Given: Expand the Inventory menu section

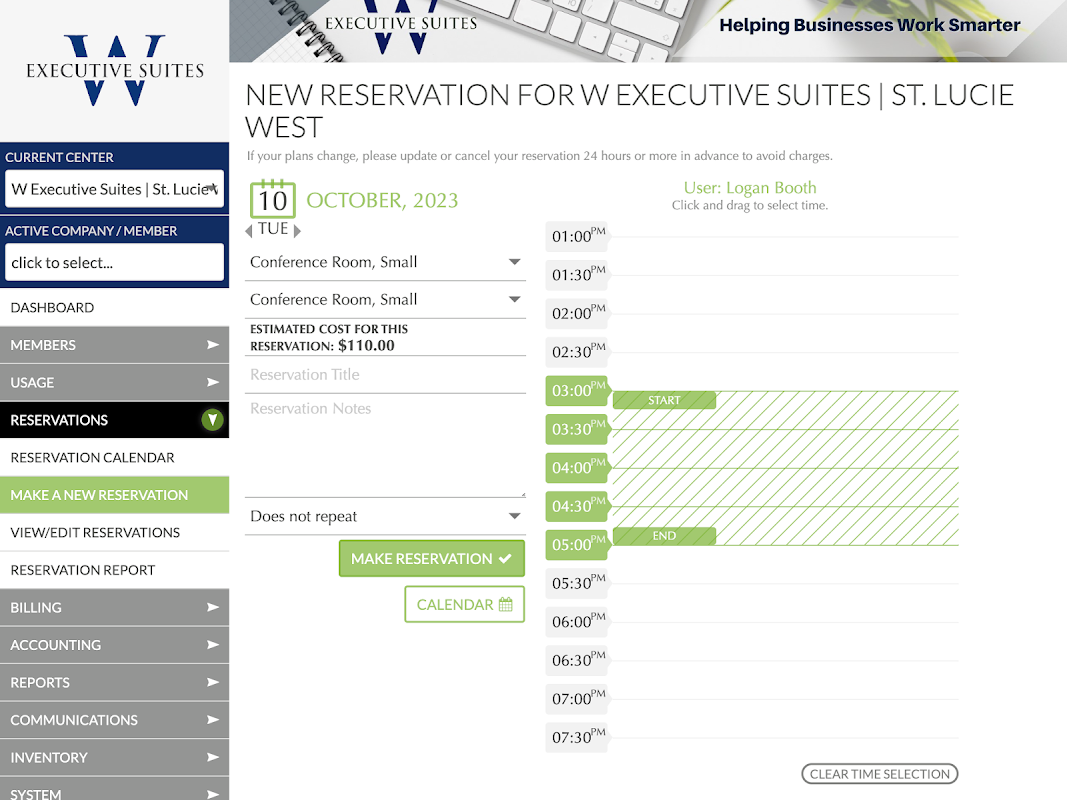Looking at the screenshot, I should 114,757.
